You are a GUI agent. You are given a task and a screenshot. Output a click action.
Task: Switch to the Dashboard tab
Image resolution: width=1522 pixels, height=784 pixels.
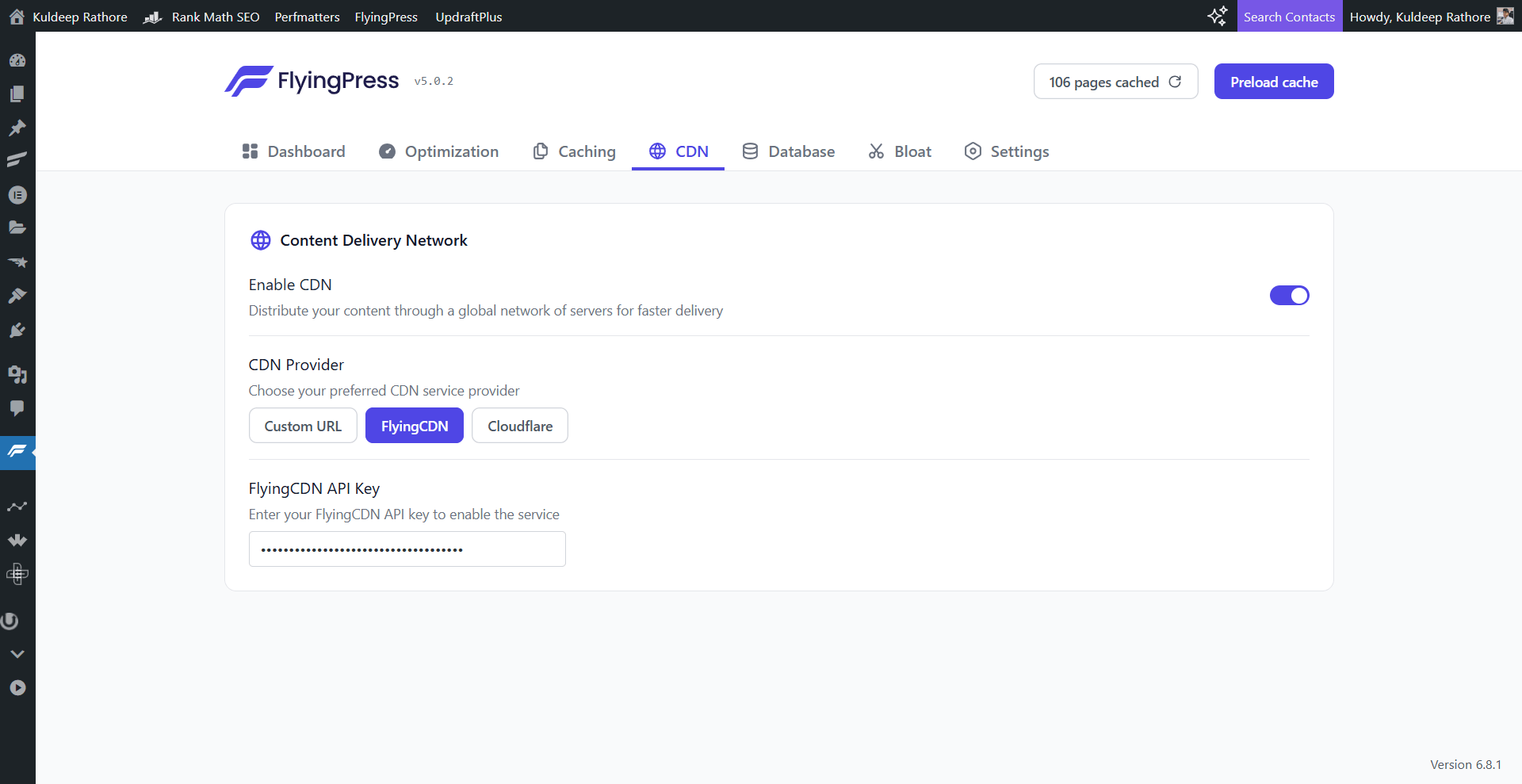pos(293,151)
